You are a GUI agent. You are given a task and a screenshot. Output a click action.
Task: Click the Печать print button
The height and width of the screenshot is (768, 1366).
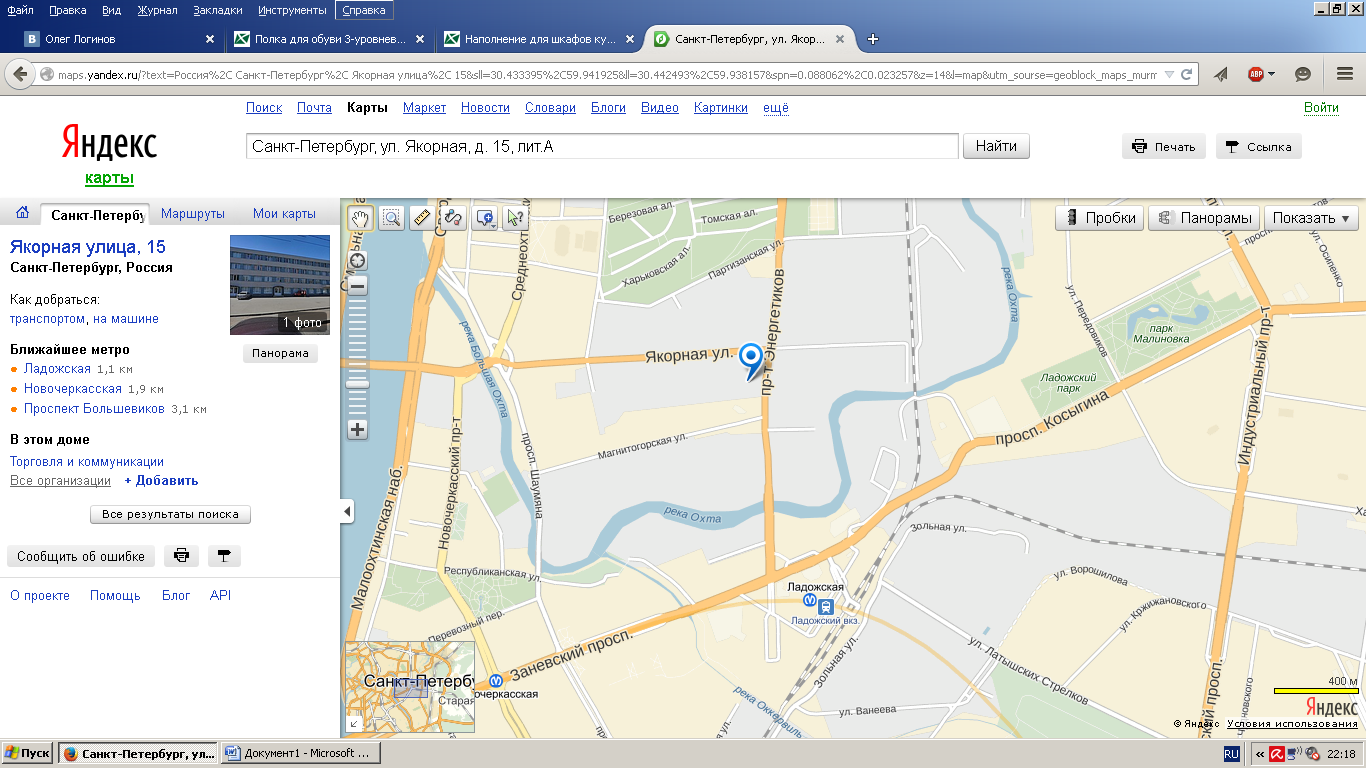[1164, 147]
